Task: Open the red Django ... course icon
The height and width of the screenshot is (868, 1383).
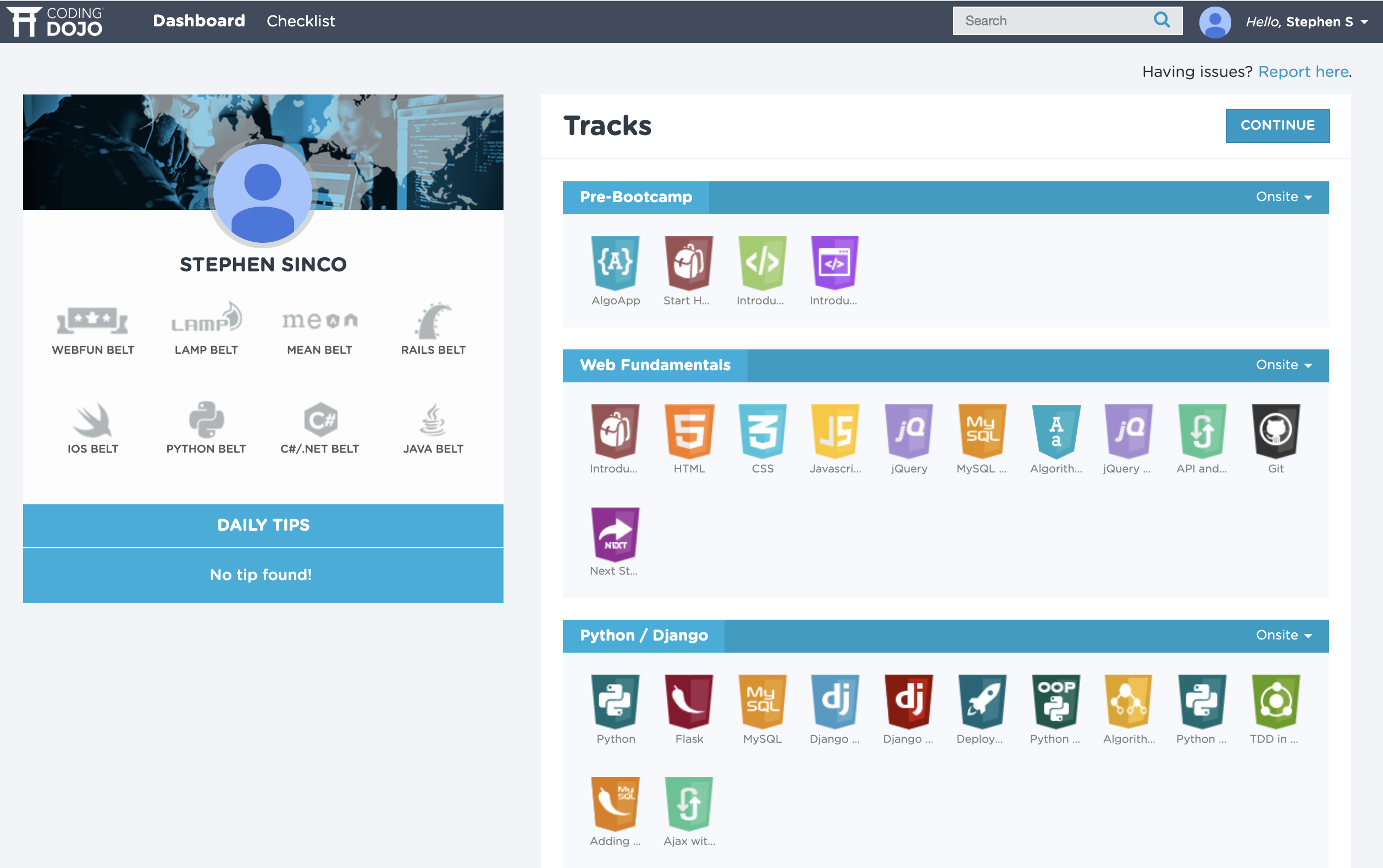Action: click(909, 702)
